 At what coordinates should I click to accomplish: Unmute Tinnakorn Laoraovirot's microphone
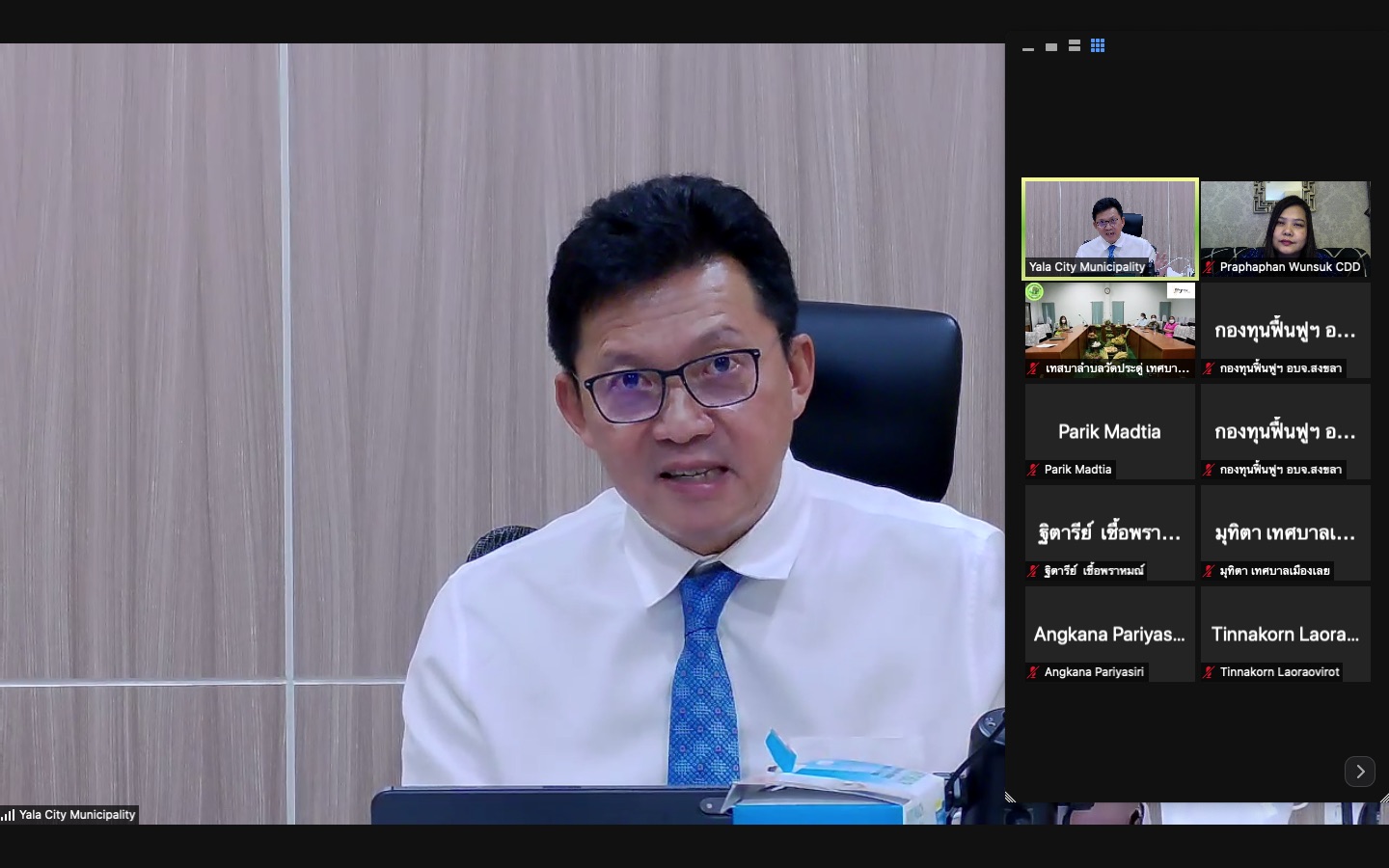tap(1208, 672)
